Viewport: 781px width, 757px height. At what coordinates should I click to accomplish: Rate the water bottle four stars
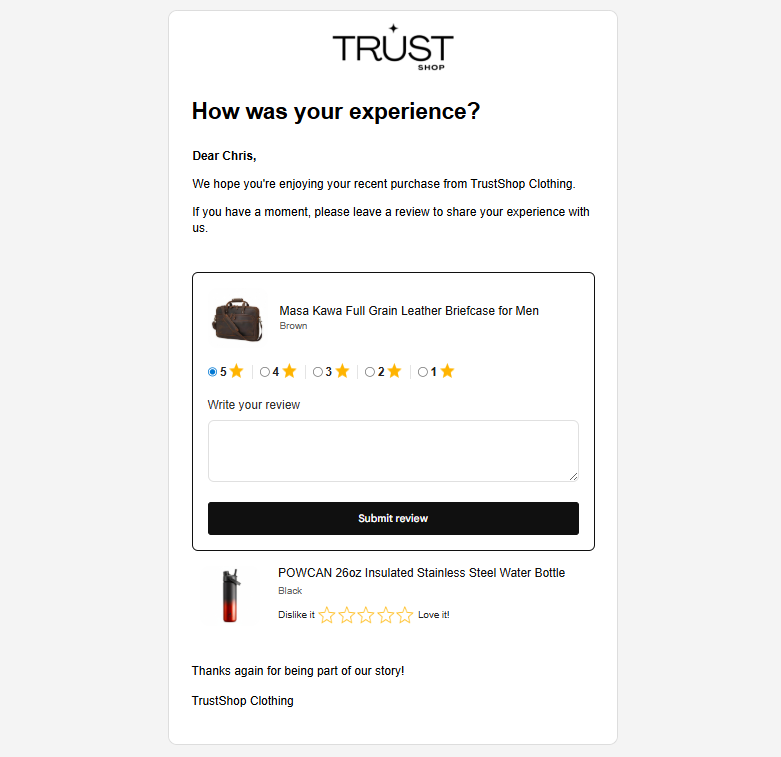click(x=385, y=615)
